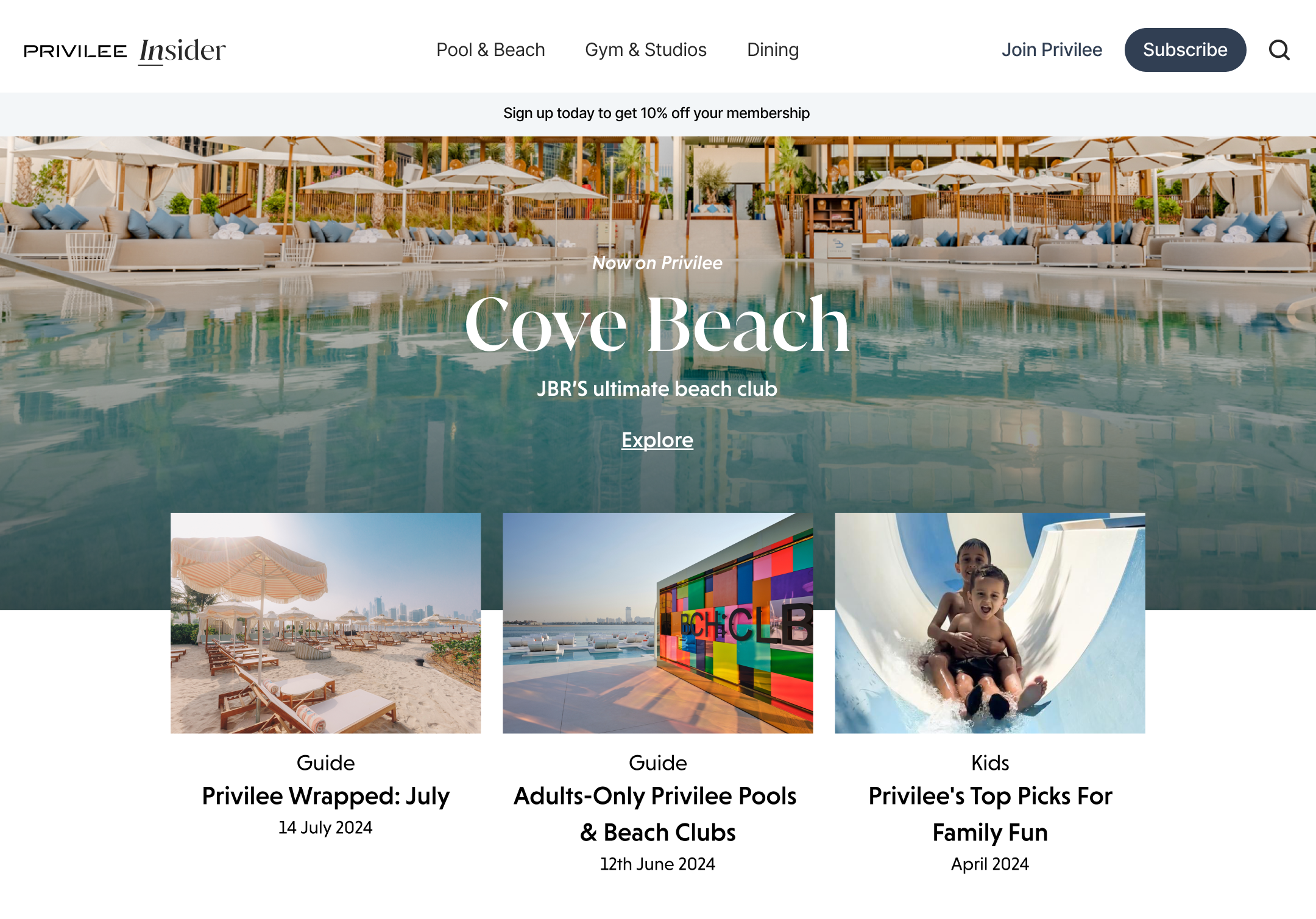Open the Pool & Beach menu
The height and width of the screenshot is (919, 1316).
point(490,50)
